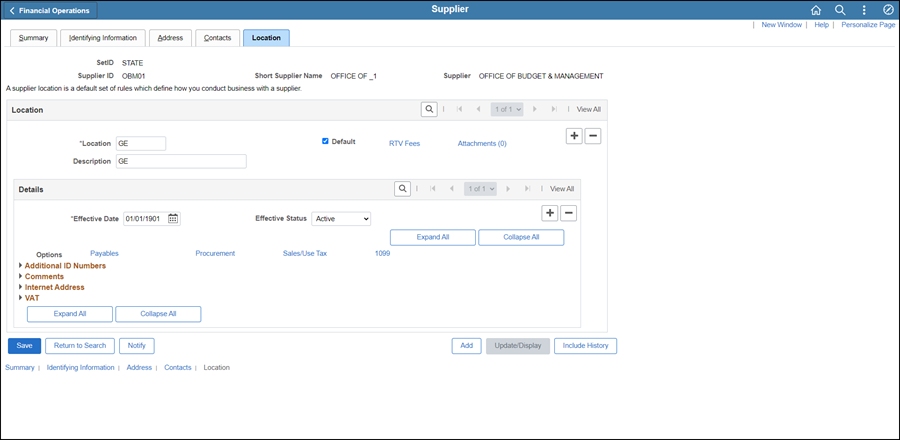The width and height of the screenshot is (900, 440).
Task: Open the header search magnifier icon
Action: click(840, 10)
